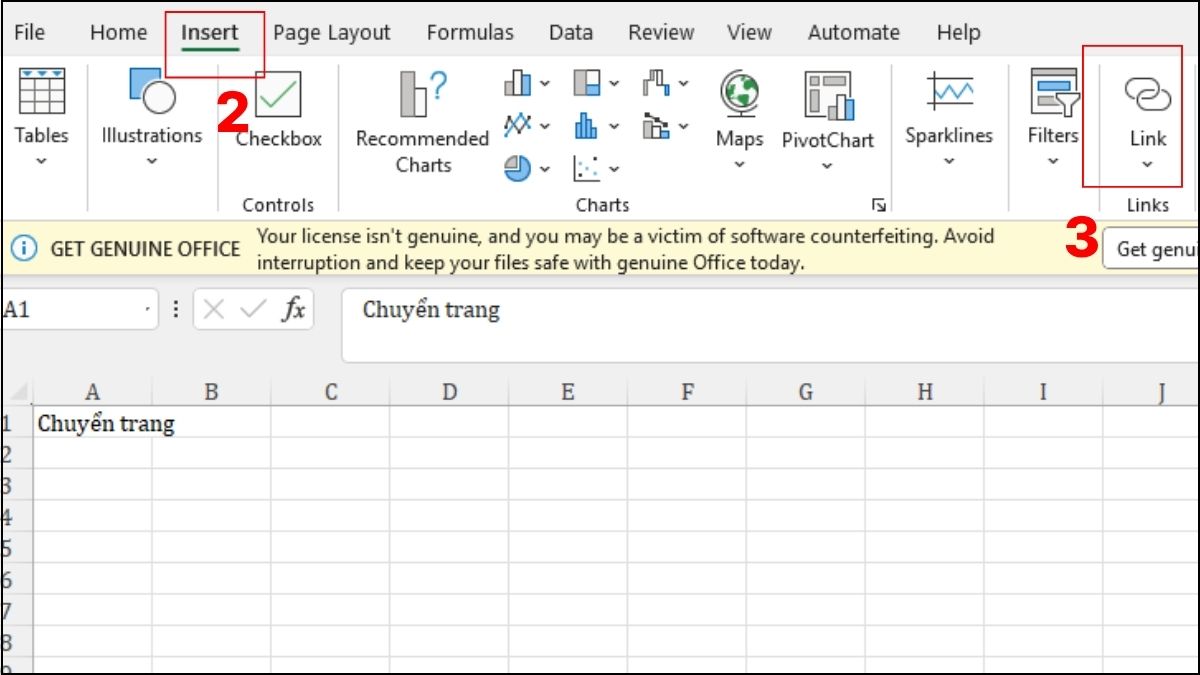This screenshot has height=675, width=1200.
Task: Insert a Checkbox control
Action: click(x=278, y=110)
